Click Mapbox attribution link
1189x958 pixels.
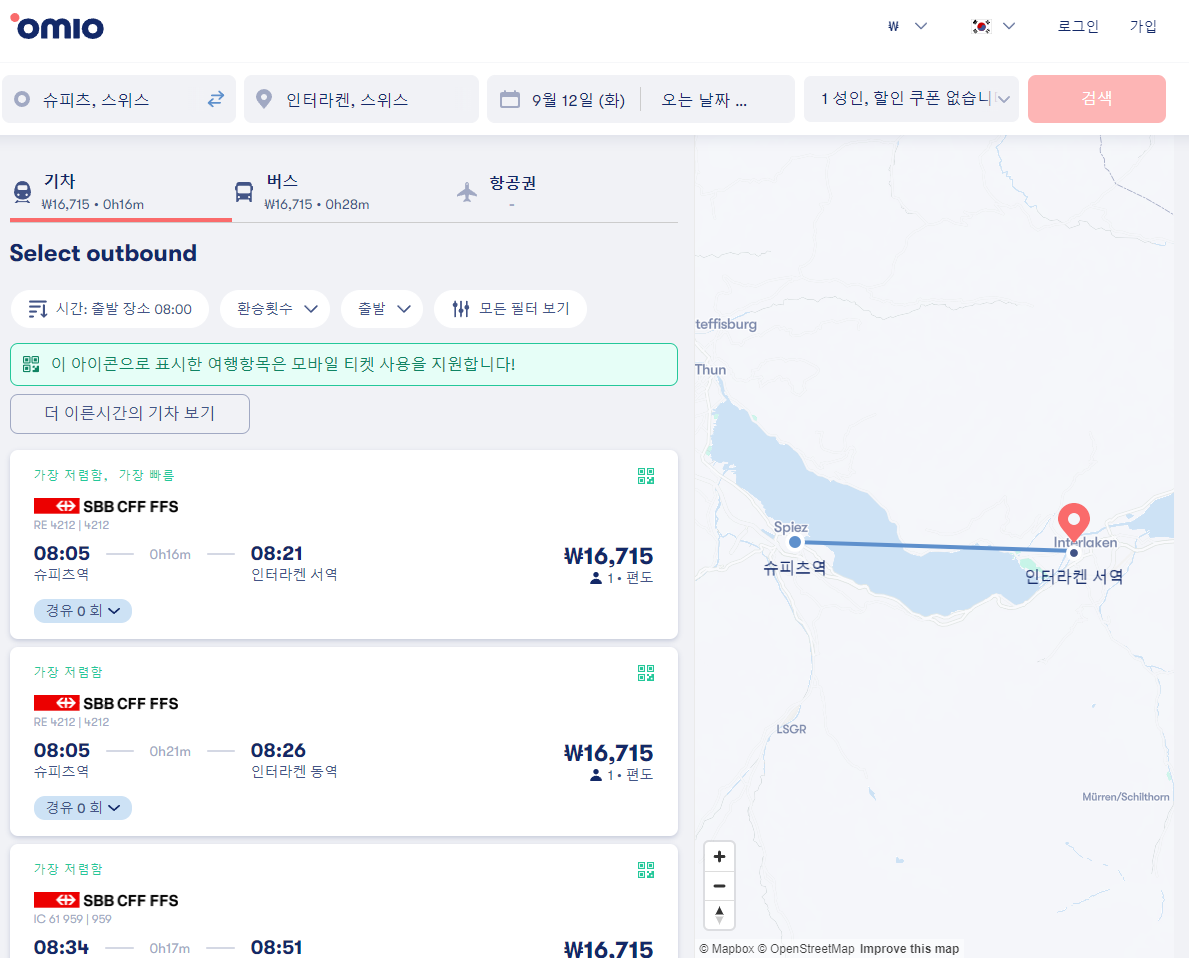(x=726, y=949)
